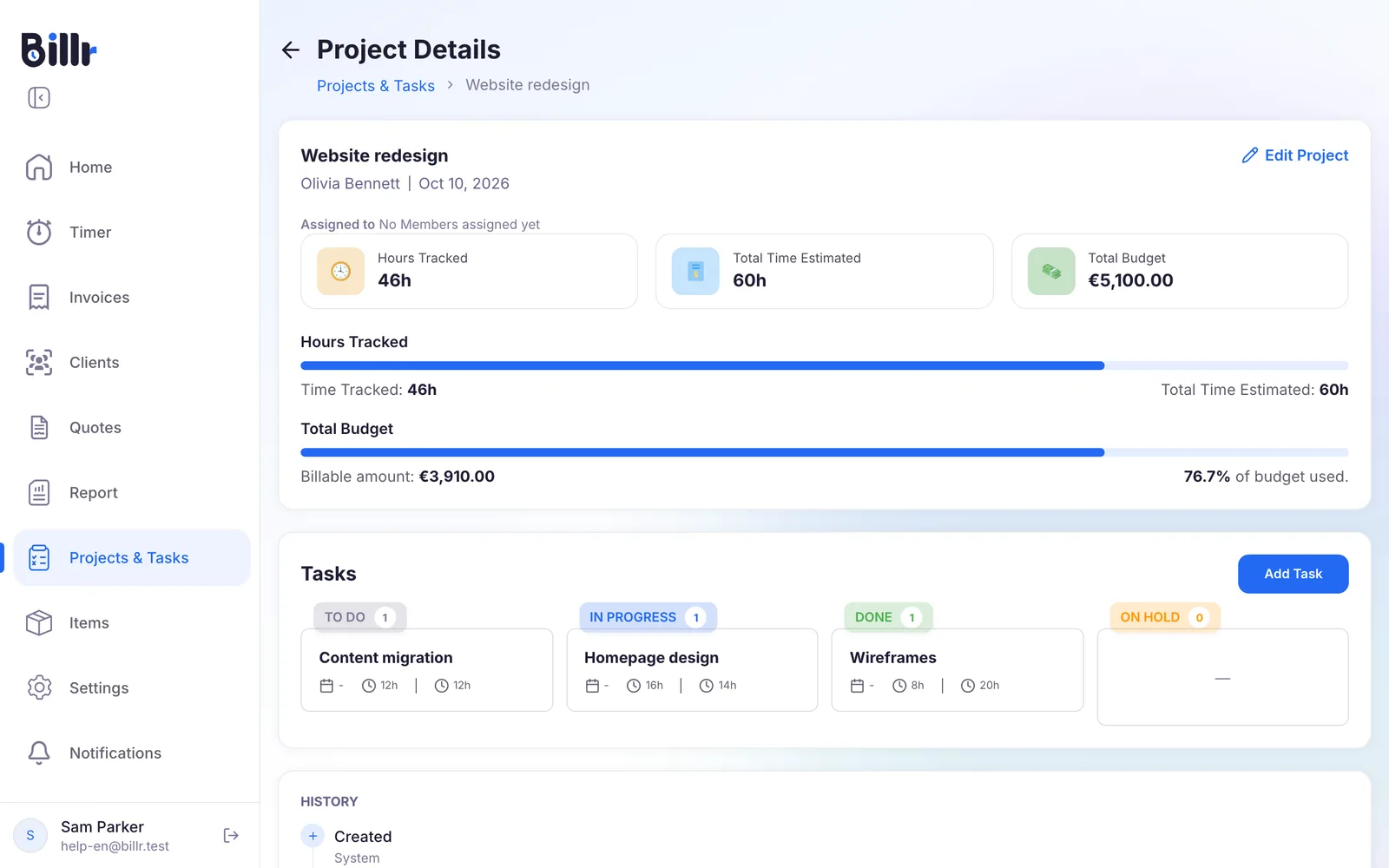The height and width of the screenshot is (868, 1389).
Task: Click the Hours Tracked progress bar
Action: click(825, 365)
